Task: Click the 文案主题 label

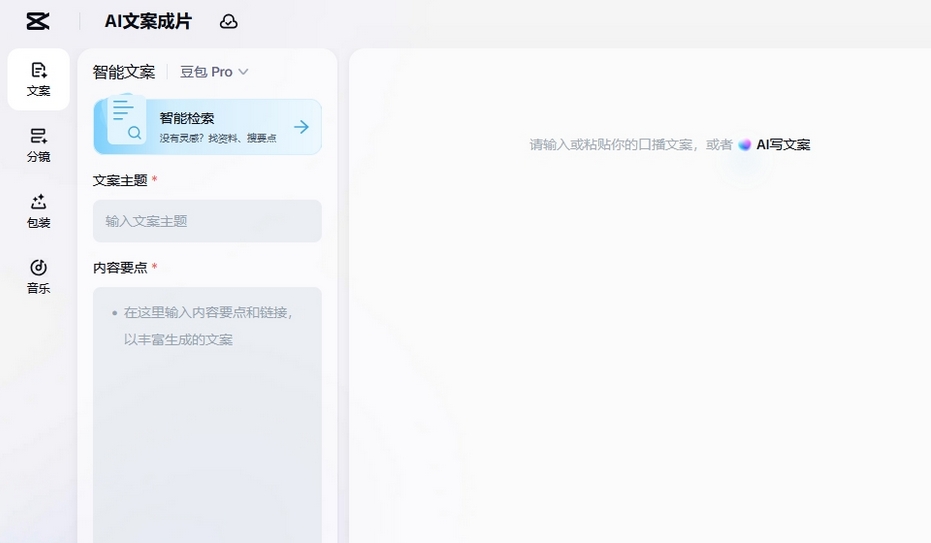Action: (x=120, y=180)
